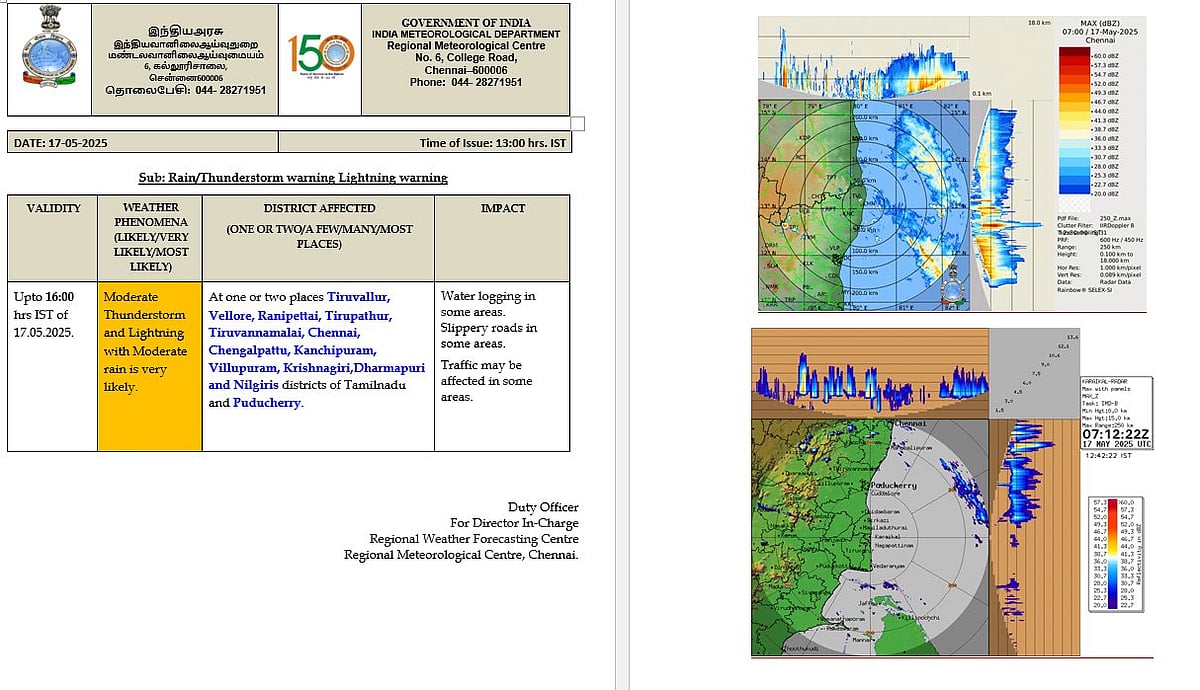1200x690 pixels.
Task: Click the 20.0 dBZ blue swatch in Chennai legend
Action: click(x=1076, y=194)
